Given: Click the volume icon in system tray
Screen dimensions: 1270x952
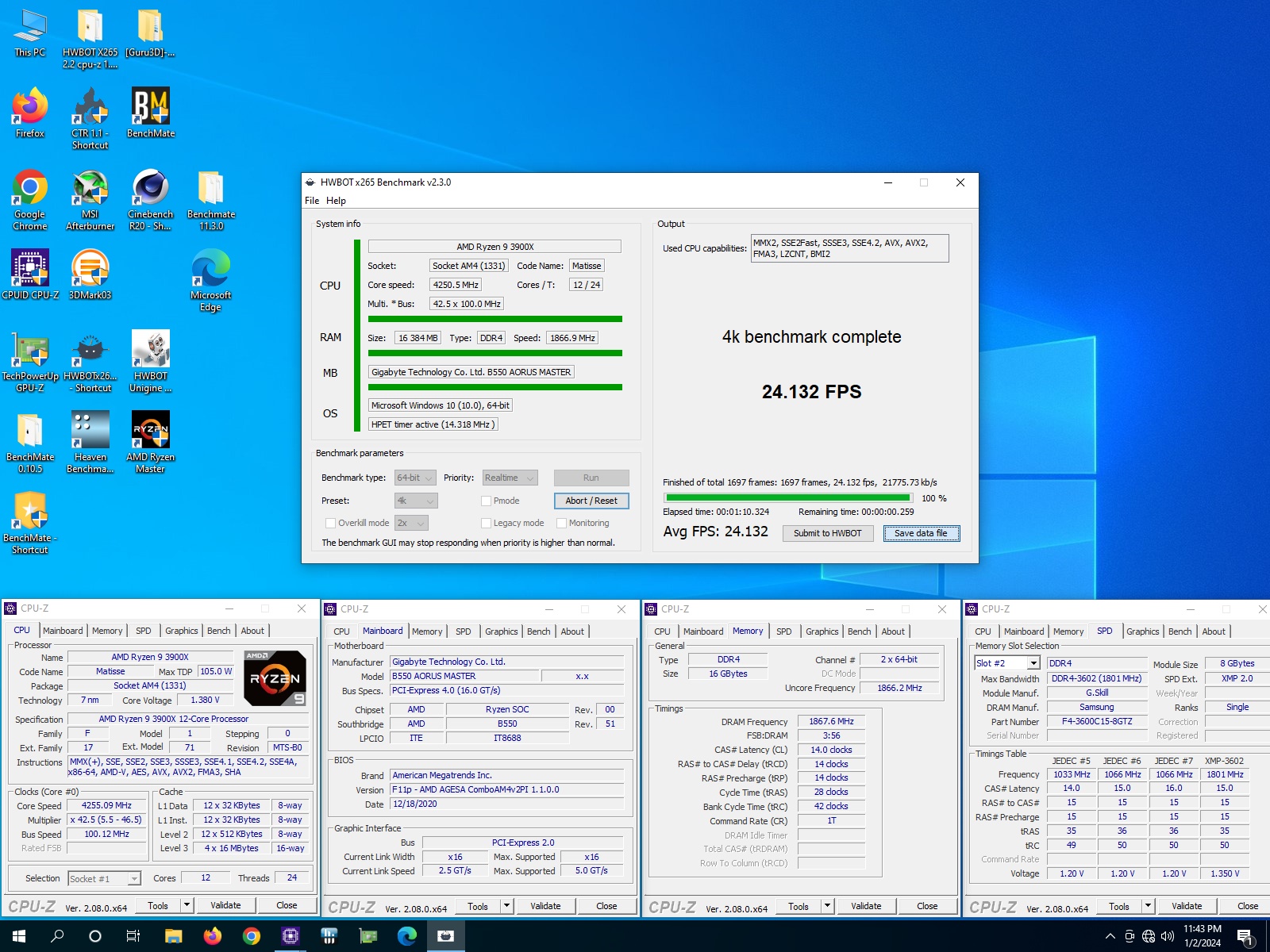Looking at the screenshot, I should 1167,936.
